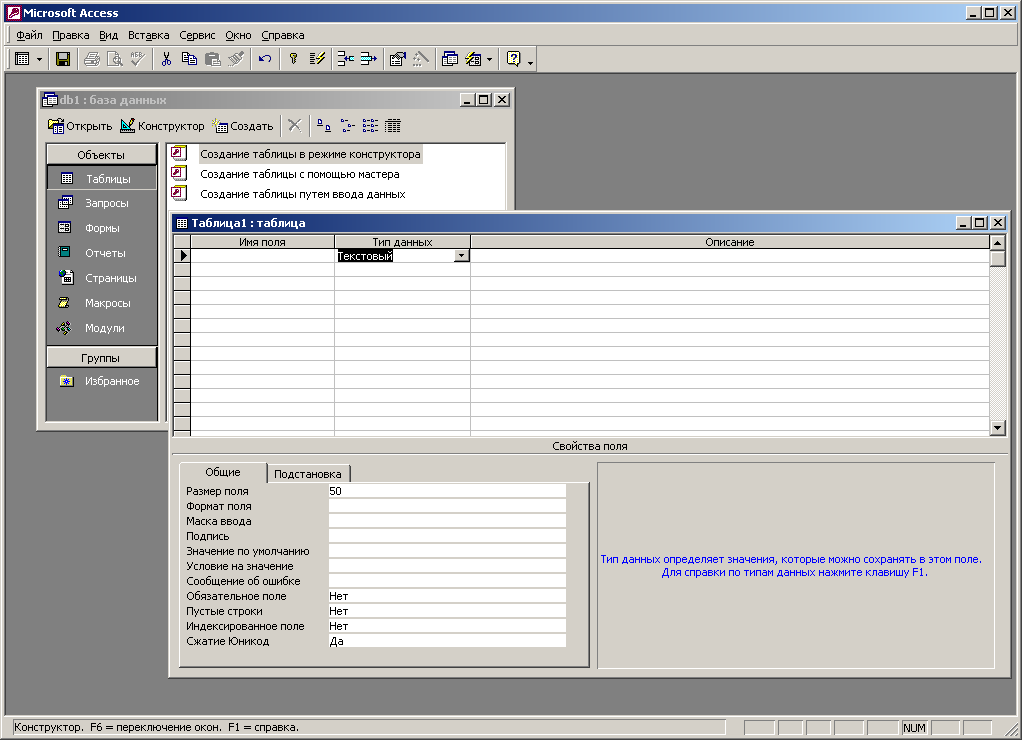Open the Избранное group
This screenshot has width=1022, height=740.
point(102,381)
